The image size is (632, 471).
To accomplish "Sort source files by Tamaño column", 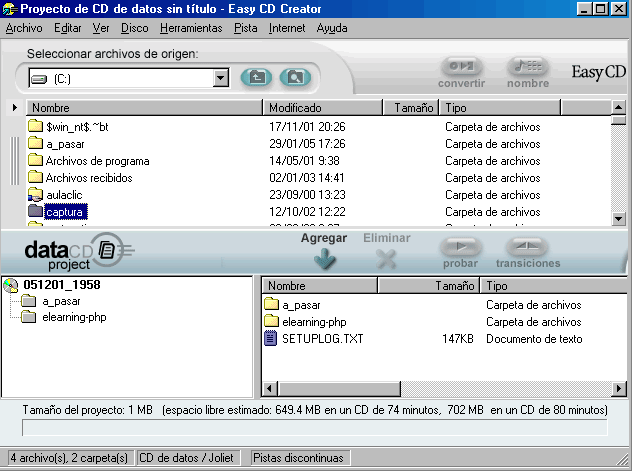I will 411,108.
